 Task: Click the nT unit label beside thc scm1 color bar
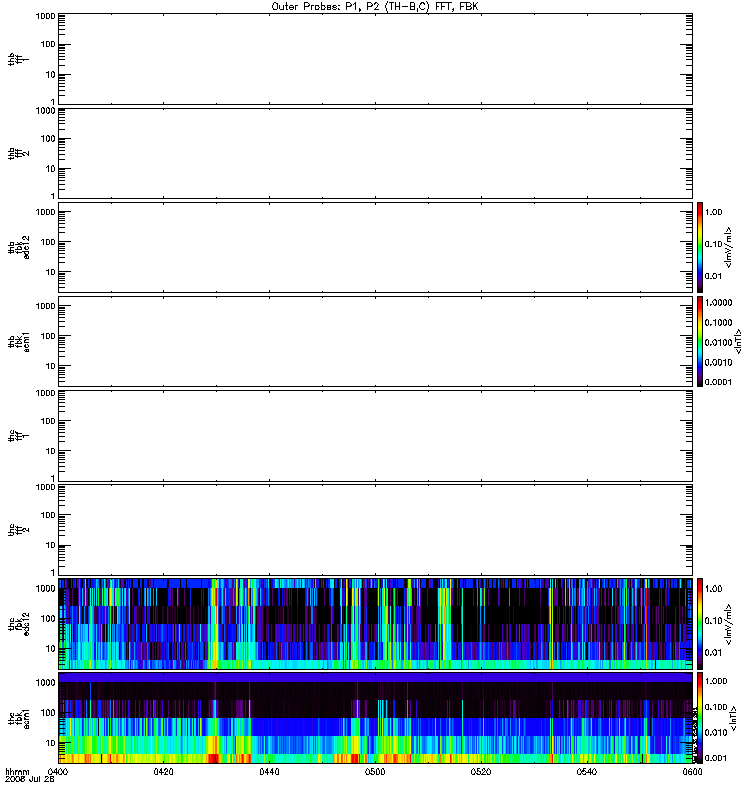(734, 718)
